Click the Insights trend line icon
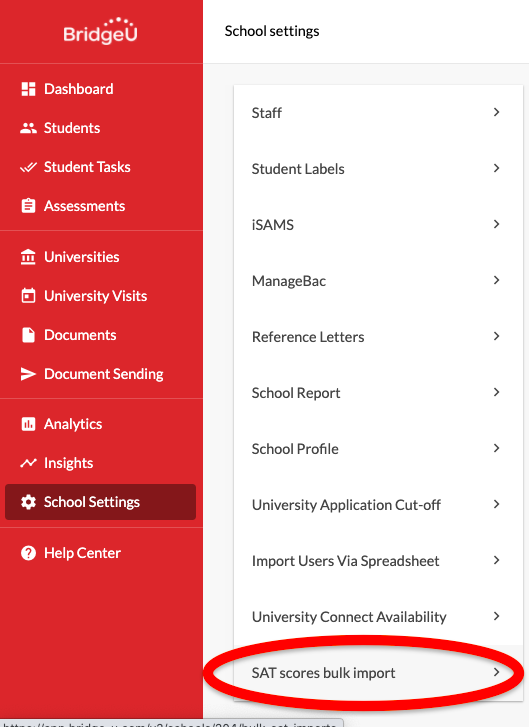The height and width of the screenshot is (727, 529). coord(28,463)
